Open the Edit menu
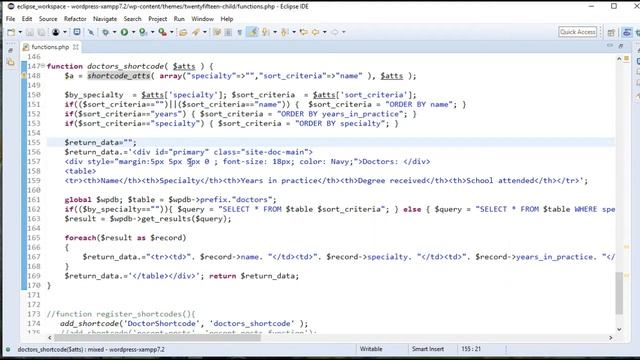640x360 pixels. pos(27,19)
